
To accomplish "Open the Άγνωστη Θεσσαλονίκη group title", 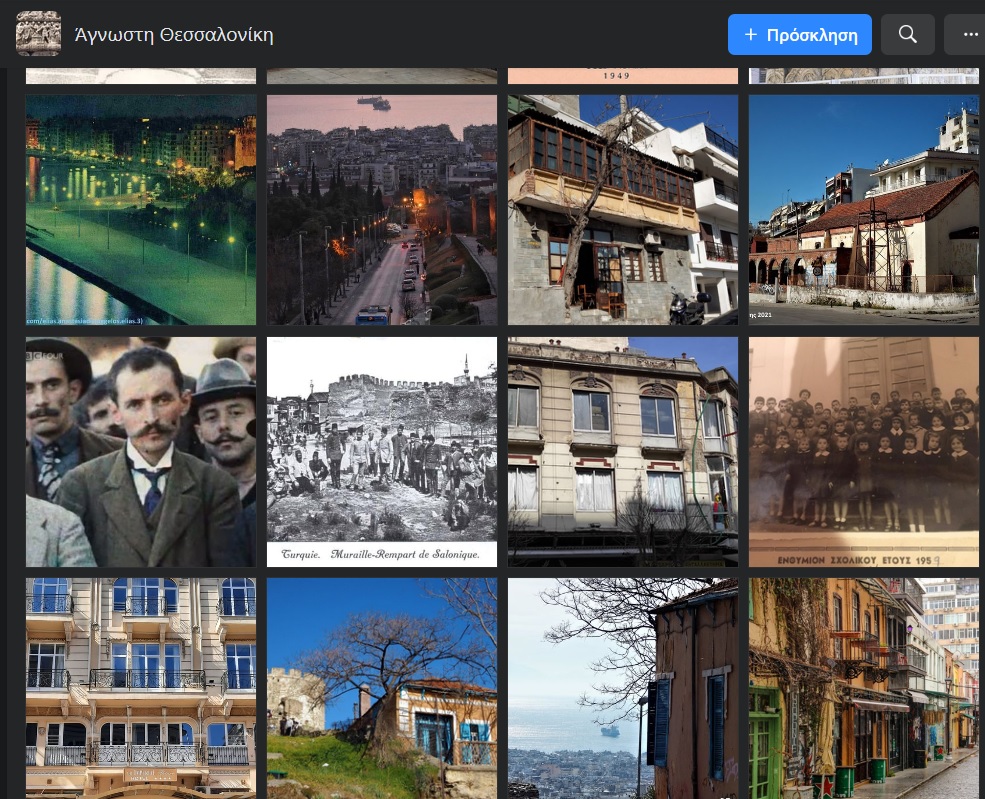I will [x=174, y=35].
